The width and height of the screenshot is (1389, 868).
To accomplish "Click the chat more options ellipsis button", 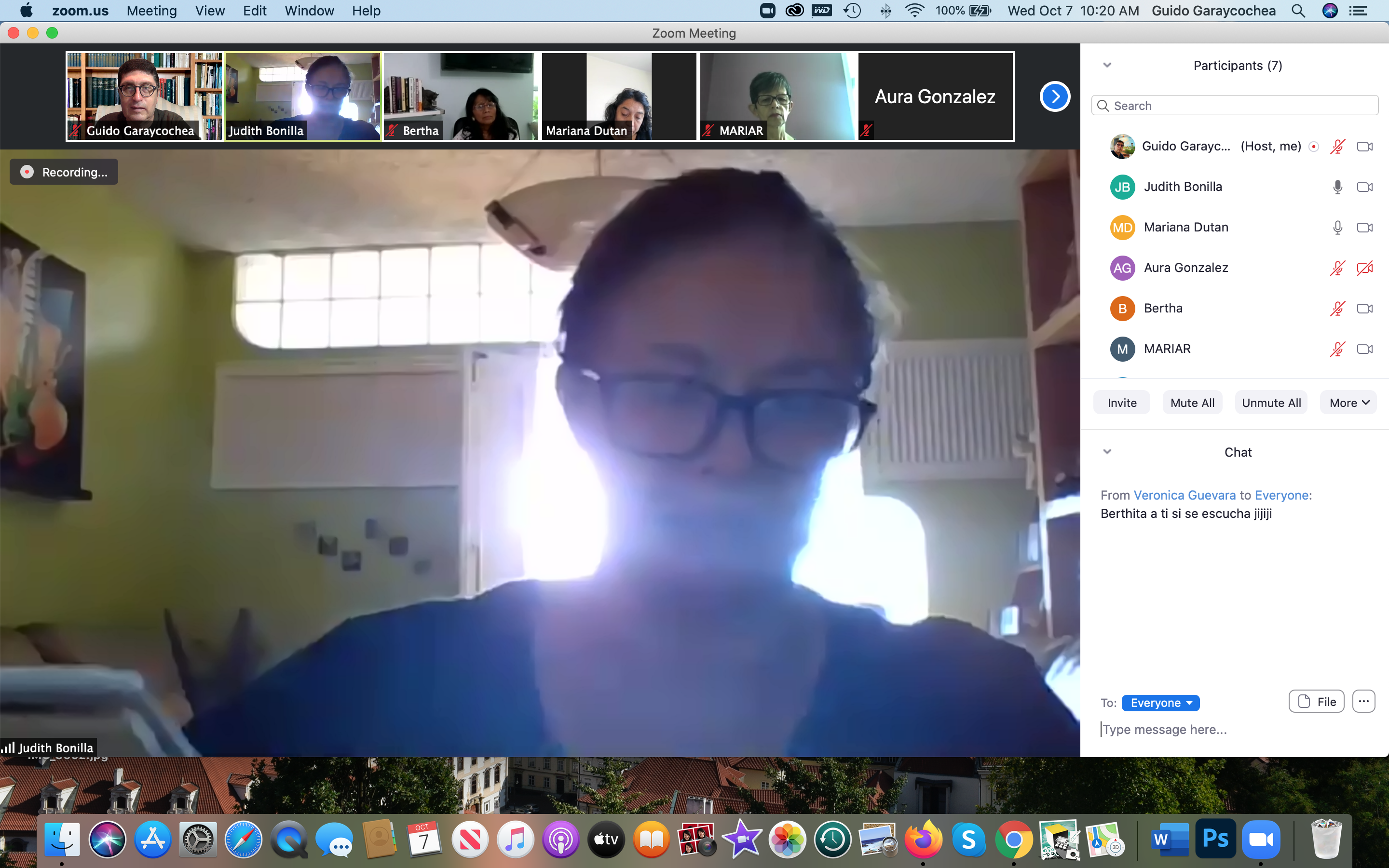I will (x=1364, y=702).
